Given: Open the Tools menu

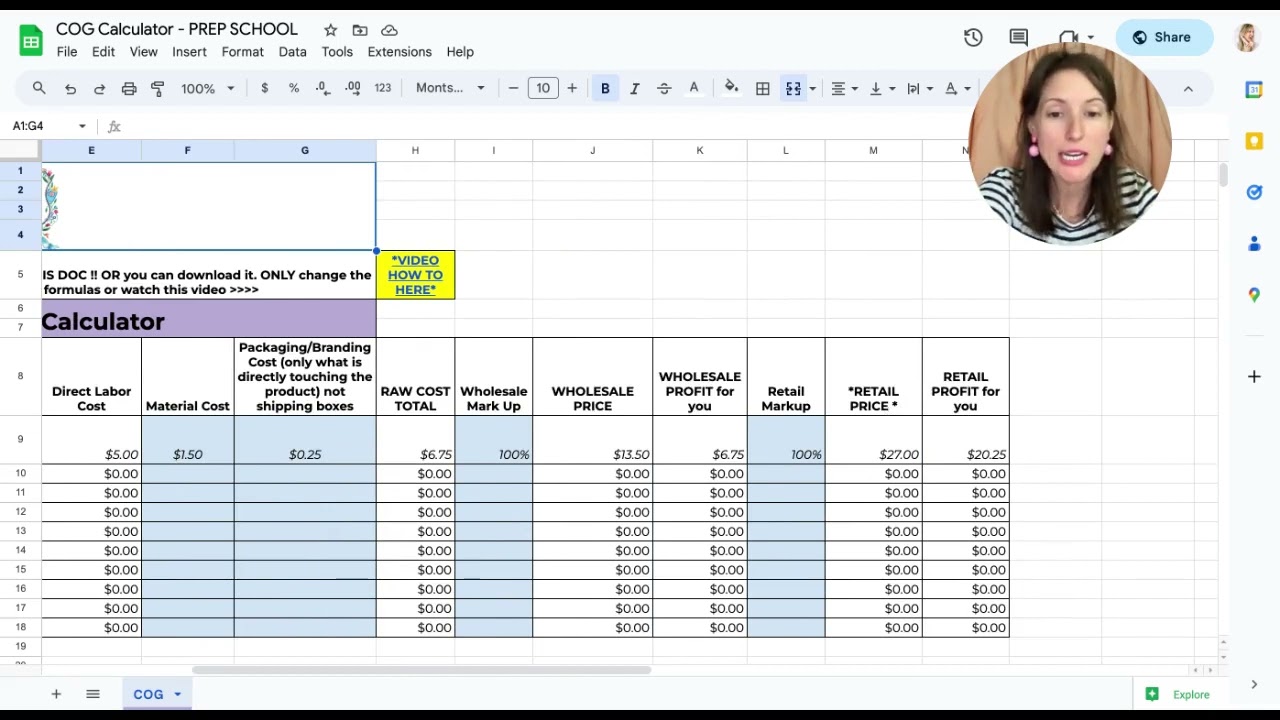Looking at the screenshot, I should tap(337, 52).
